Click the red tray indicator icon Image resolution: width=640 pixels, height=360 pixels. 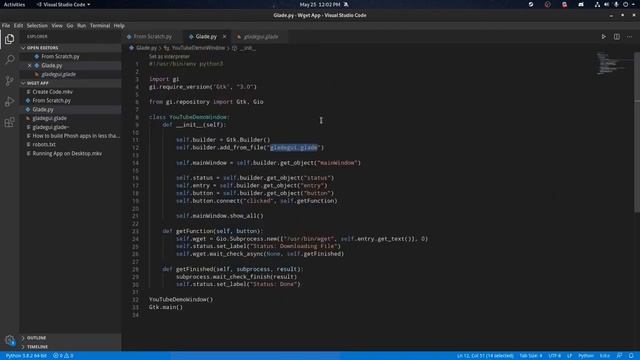(564, 4)
